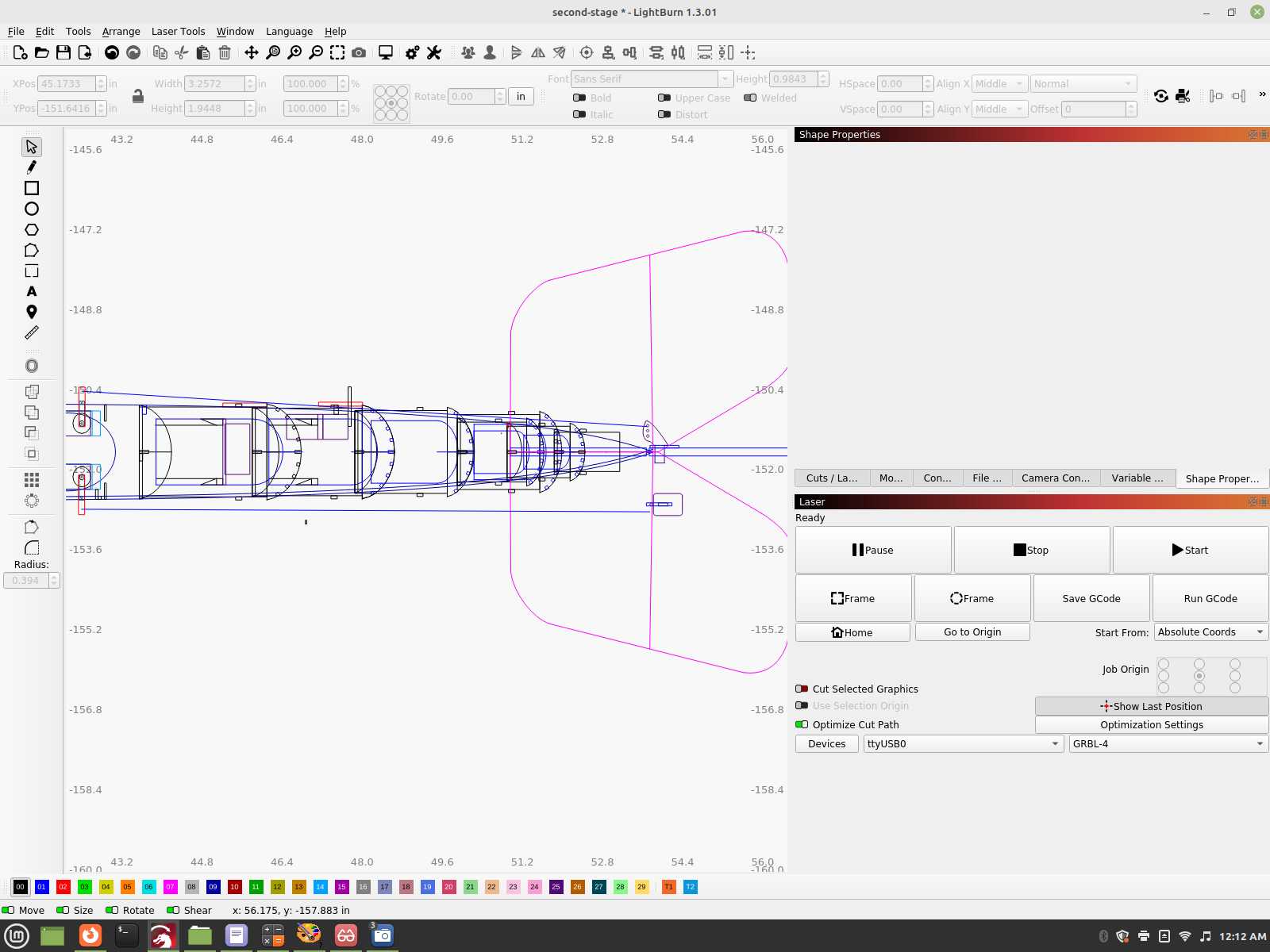
Task: Choose the Ellipse drawing tool
Action: coord(32,209)
